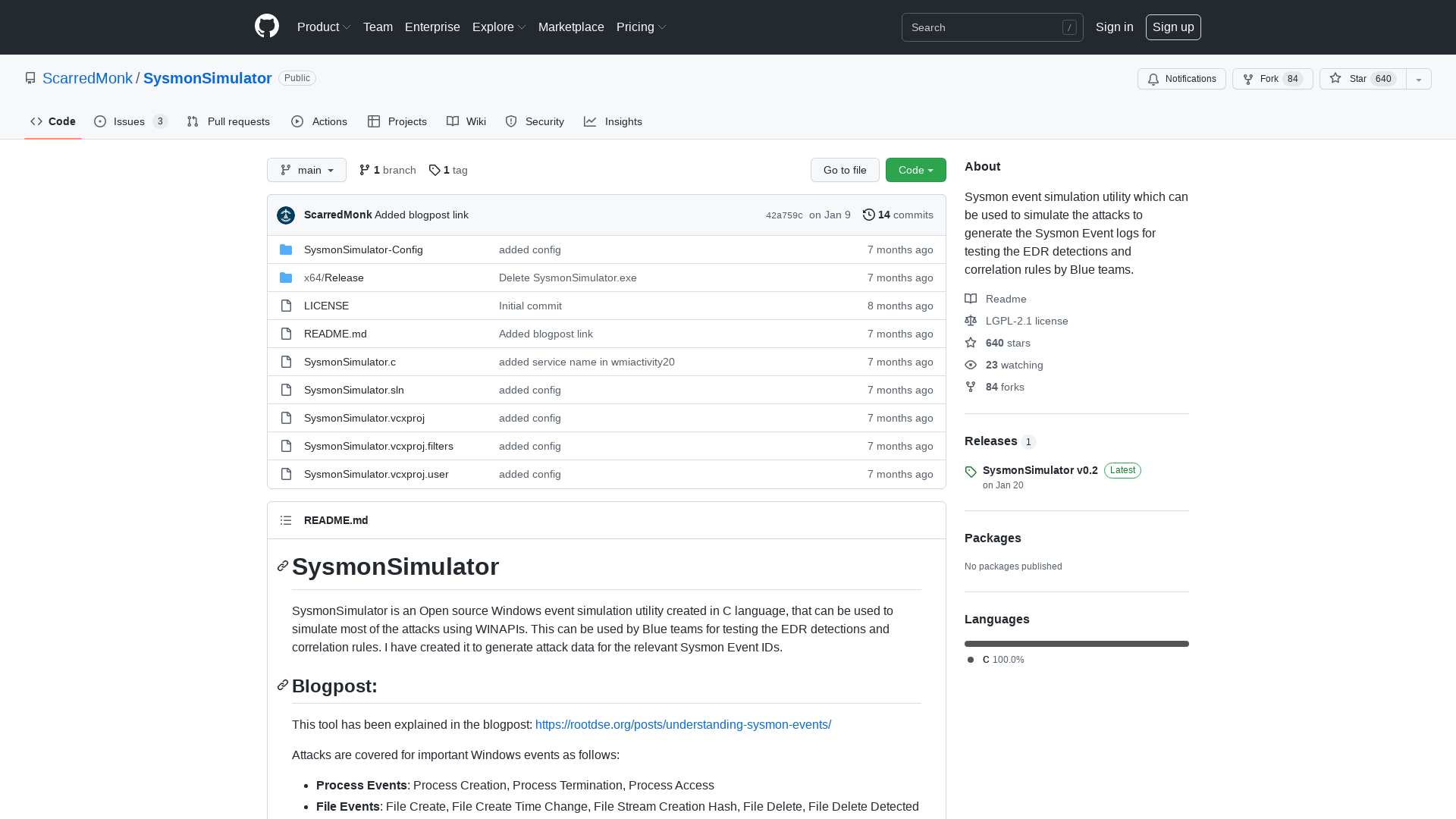The image size is (1456, 819).
Task: Go to the GitHub homepage logo
Action: tap(267, 27)
